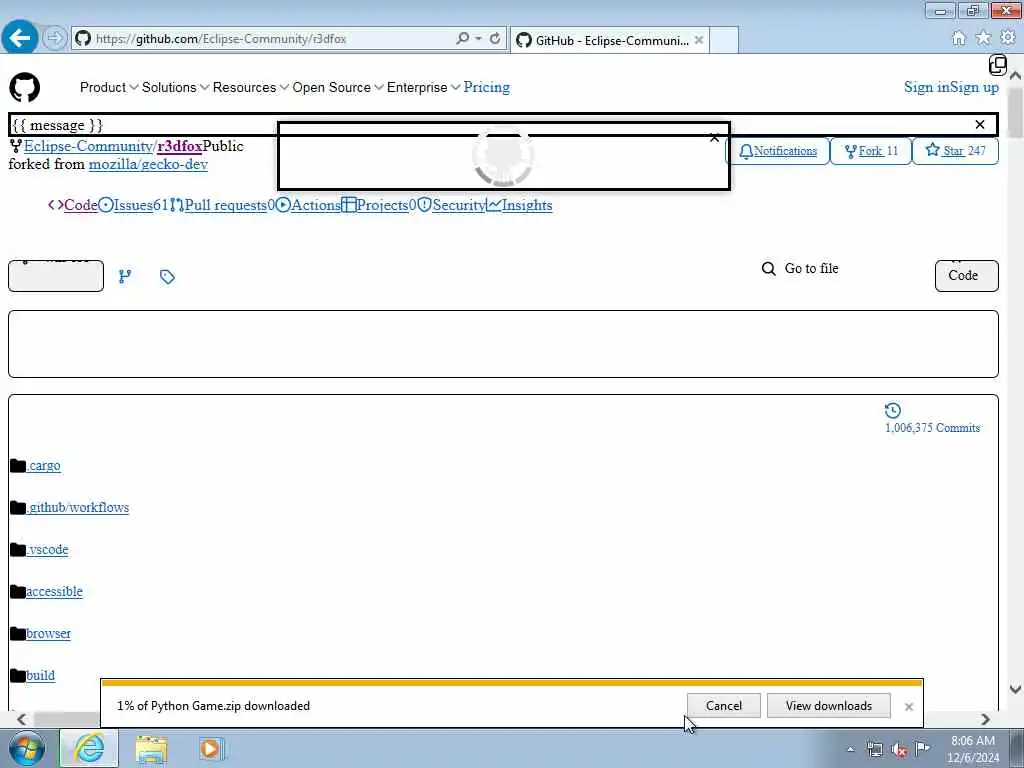Open the Security tab
Image resolution: width=1024 pixels, height=768 pixels.
(x=452, y=205)
